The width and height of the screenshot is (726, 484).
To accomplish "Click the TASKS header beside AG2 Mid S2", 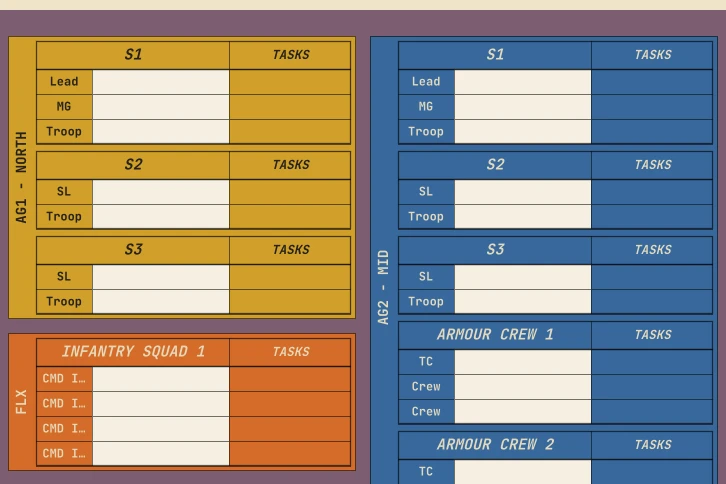I will pos(653,165).
